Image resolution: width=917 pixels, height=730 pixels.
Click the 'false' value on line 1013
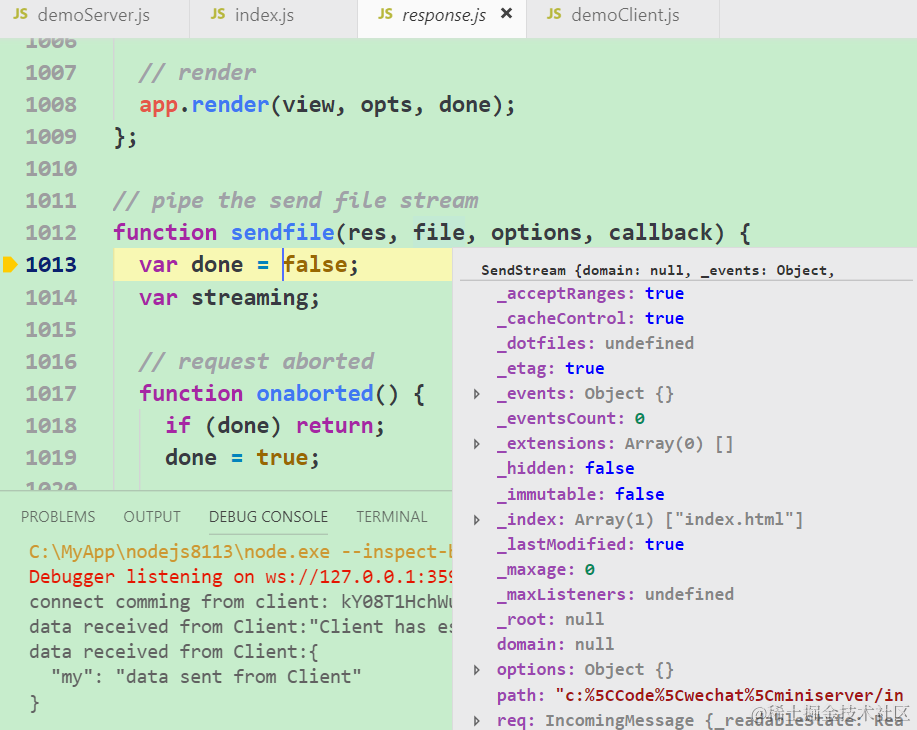(316, 265)
